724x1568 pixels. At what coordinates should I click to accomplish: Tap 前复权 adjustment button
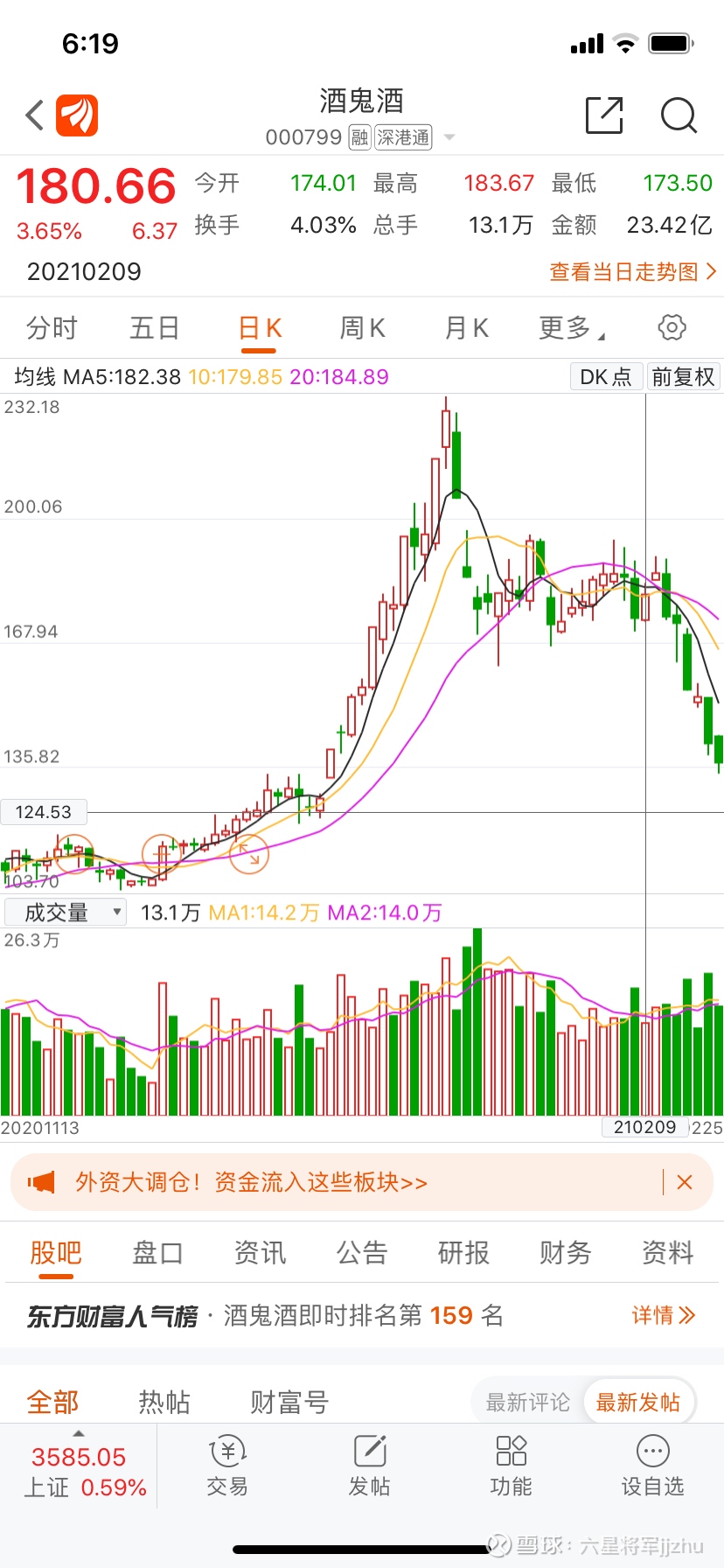pyautogui.click(x=684, y=377)
